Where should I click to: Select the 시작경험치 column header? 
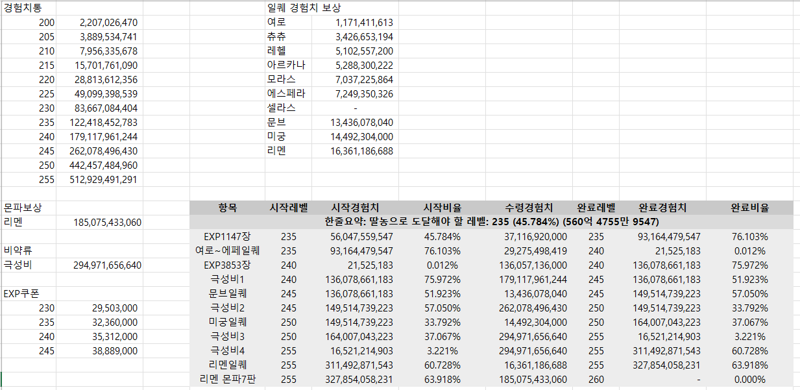pyautogui.click(x=355, y=208)
